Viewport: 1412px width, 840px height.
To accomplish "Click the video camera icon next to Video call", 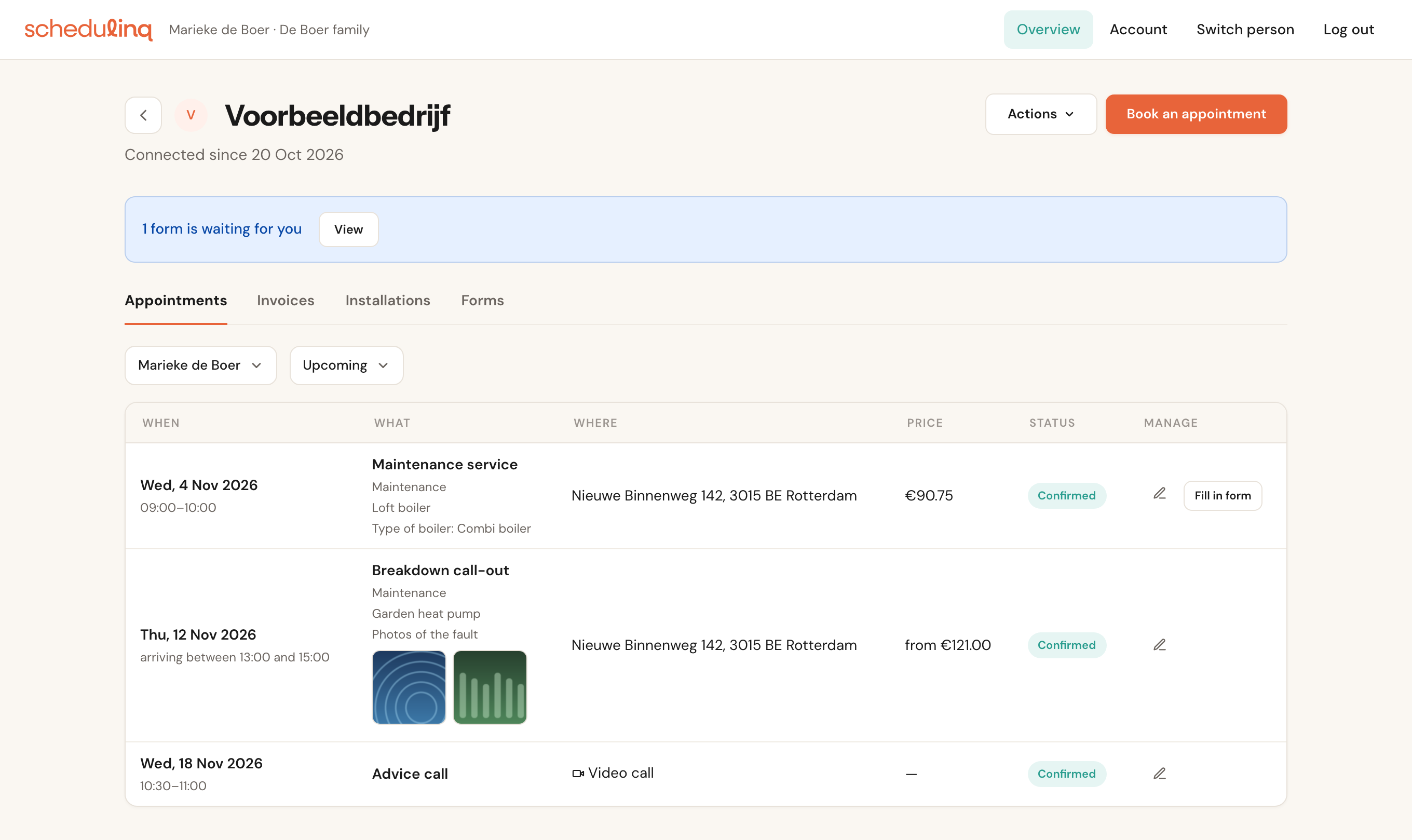I will (578, 773).
